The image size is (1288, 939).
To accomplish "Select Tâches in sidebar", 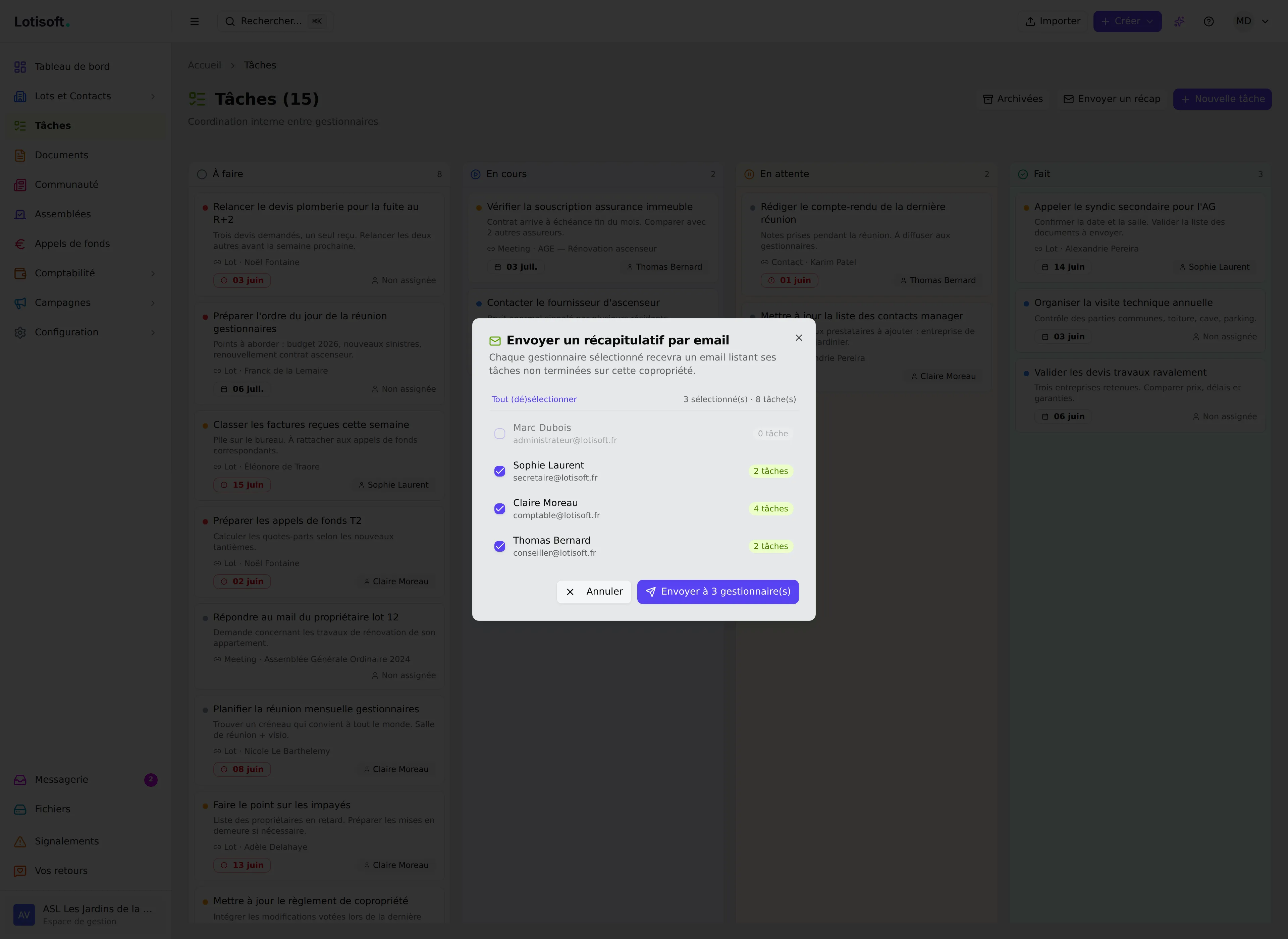I will pos(85,126).
